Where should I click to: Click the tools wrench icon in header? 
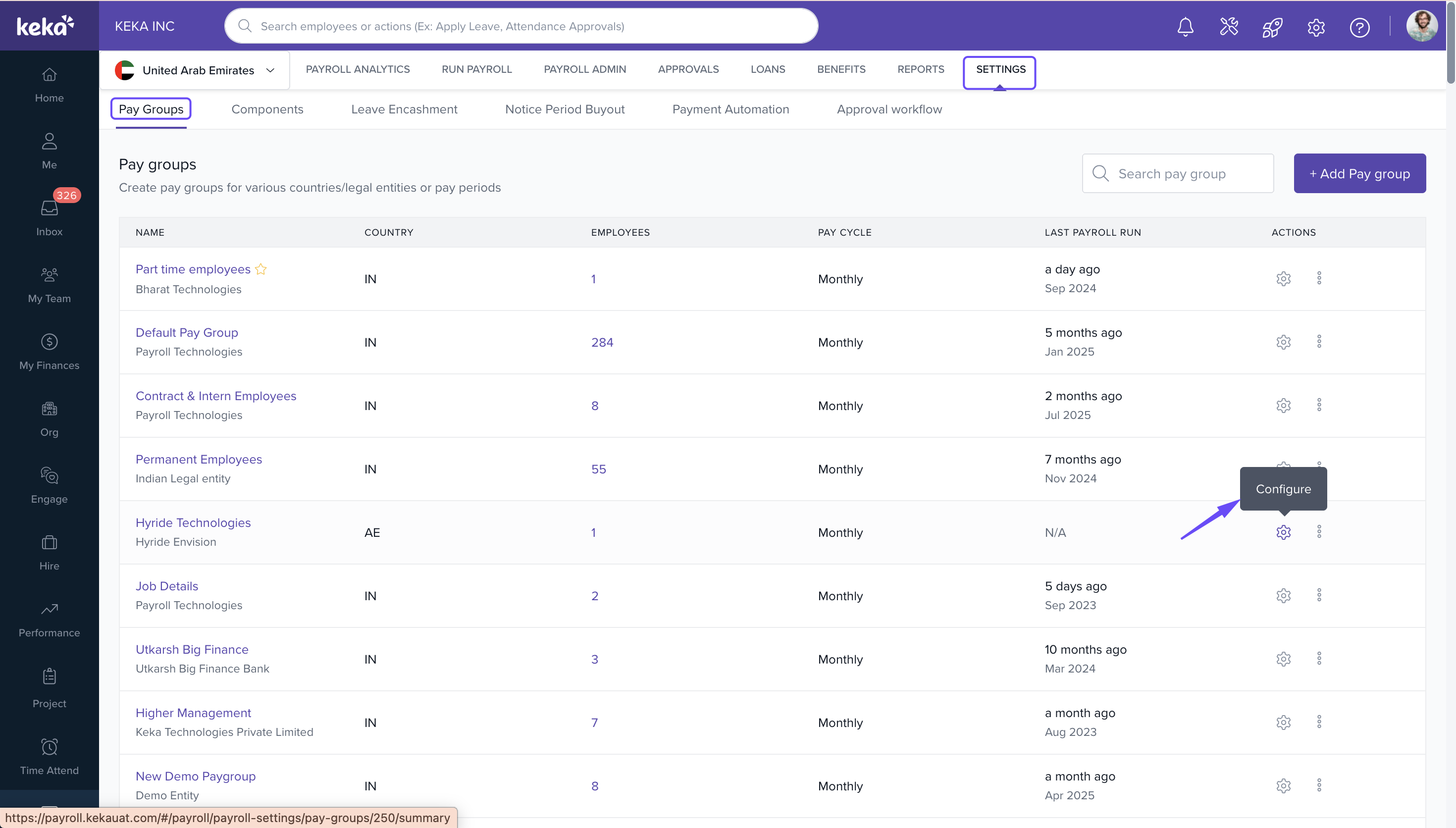tap(1229, 27)
